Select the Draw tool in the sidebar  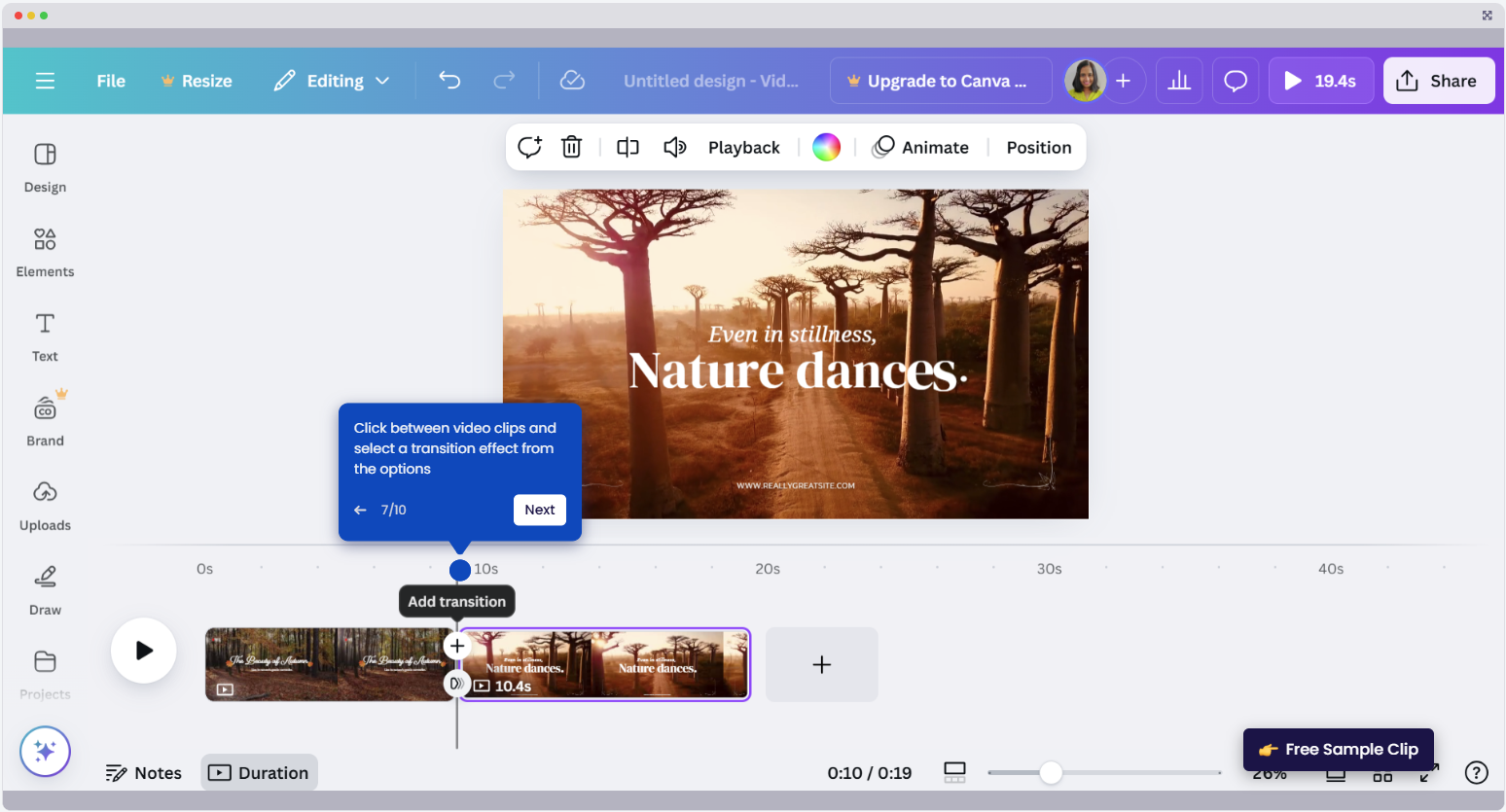point(44,588)
